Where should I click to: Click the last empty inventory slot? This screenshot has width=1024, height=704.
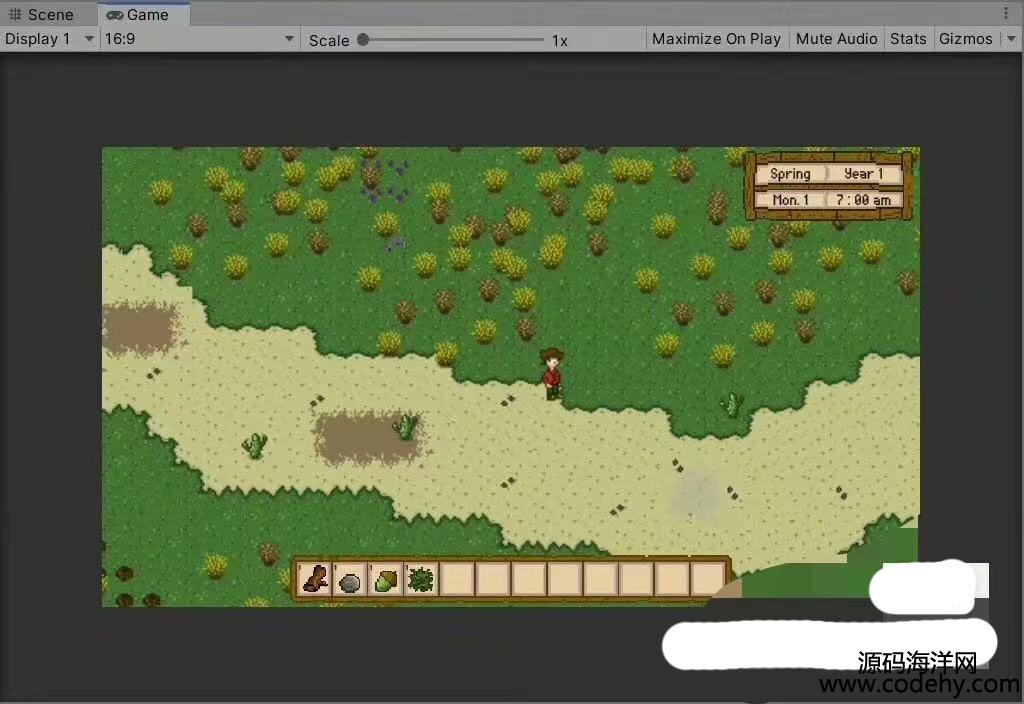point(707,579)
